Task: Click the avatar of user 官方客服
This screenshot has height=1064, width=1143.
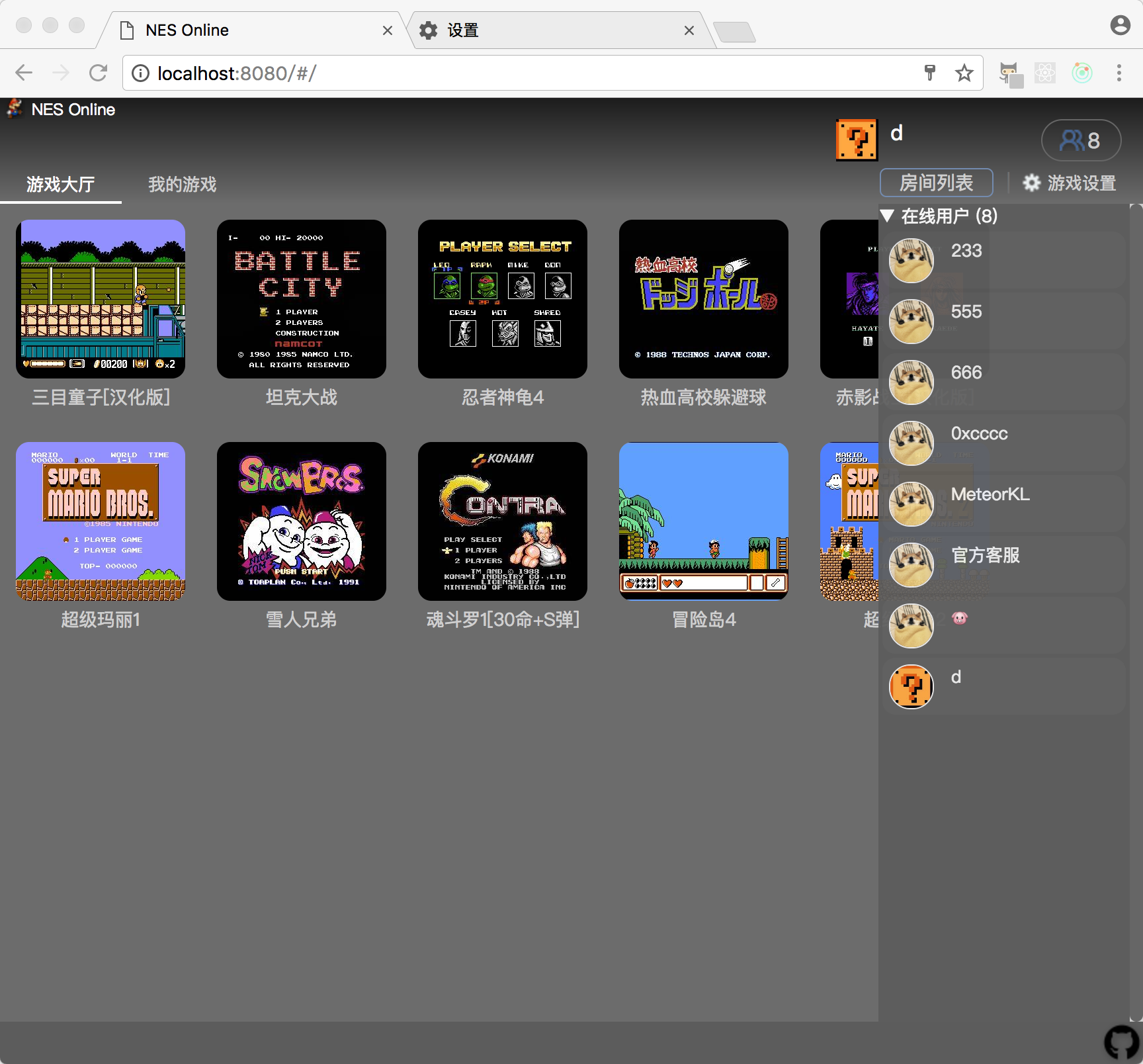Action: point(911,565)
